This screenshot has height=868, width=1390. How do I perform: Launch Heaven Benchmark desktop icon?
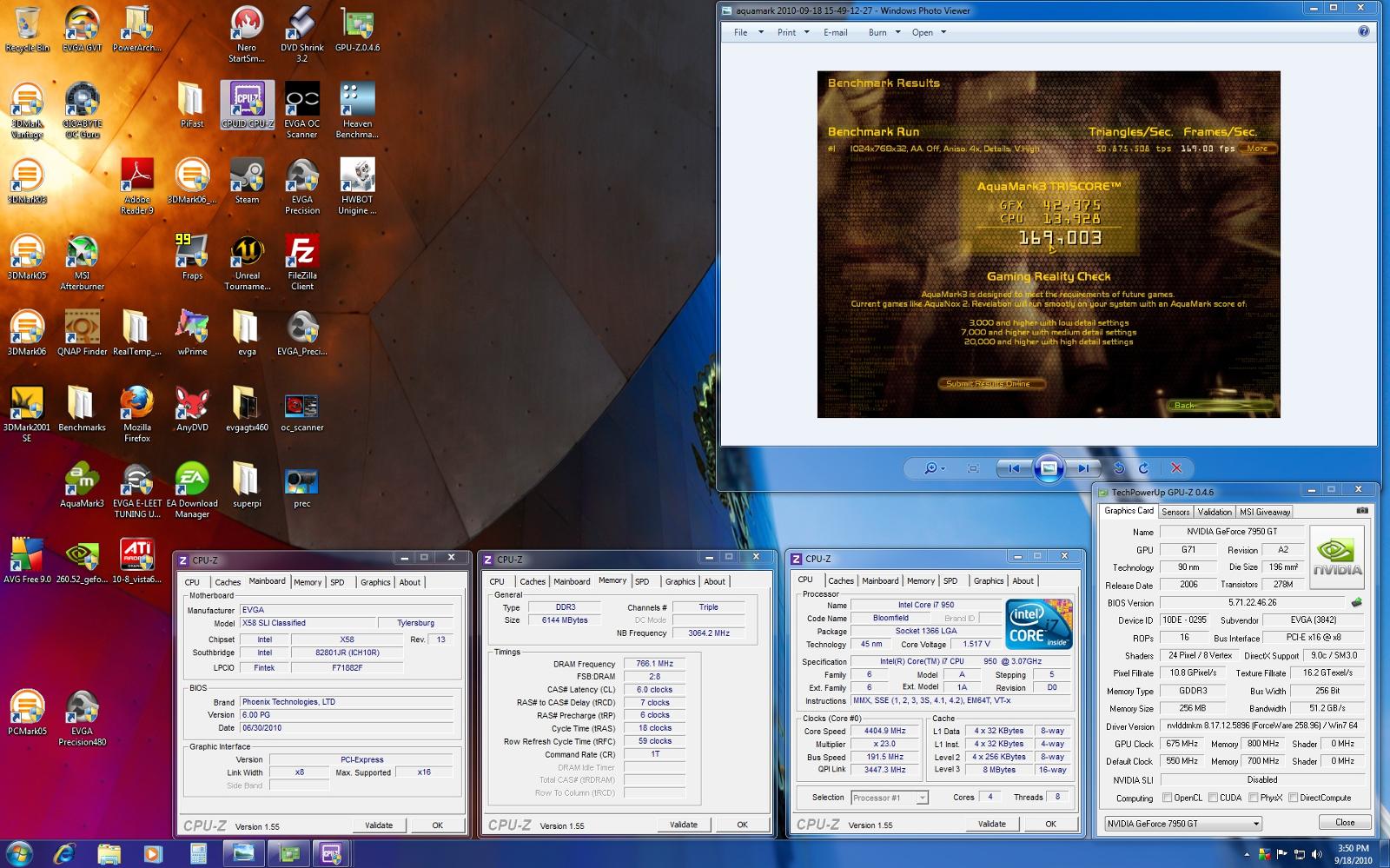(357, 110)
